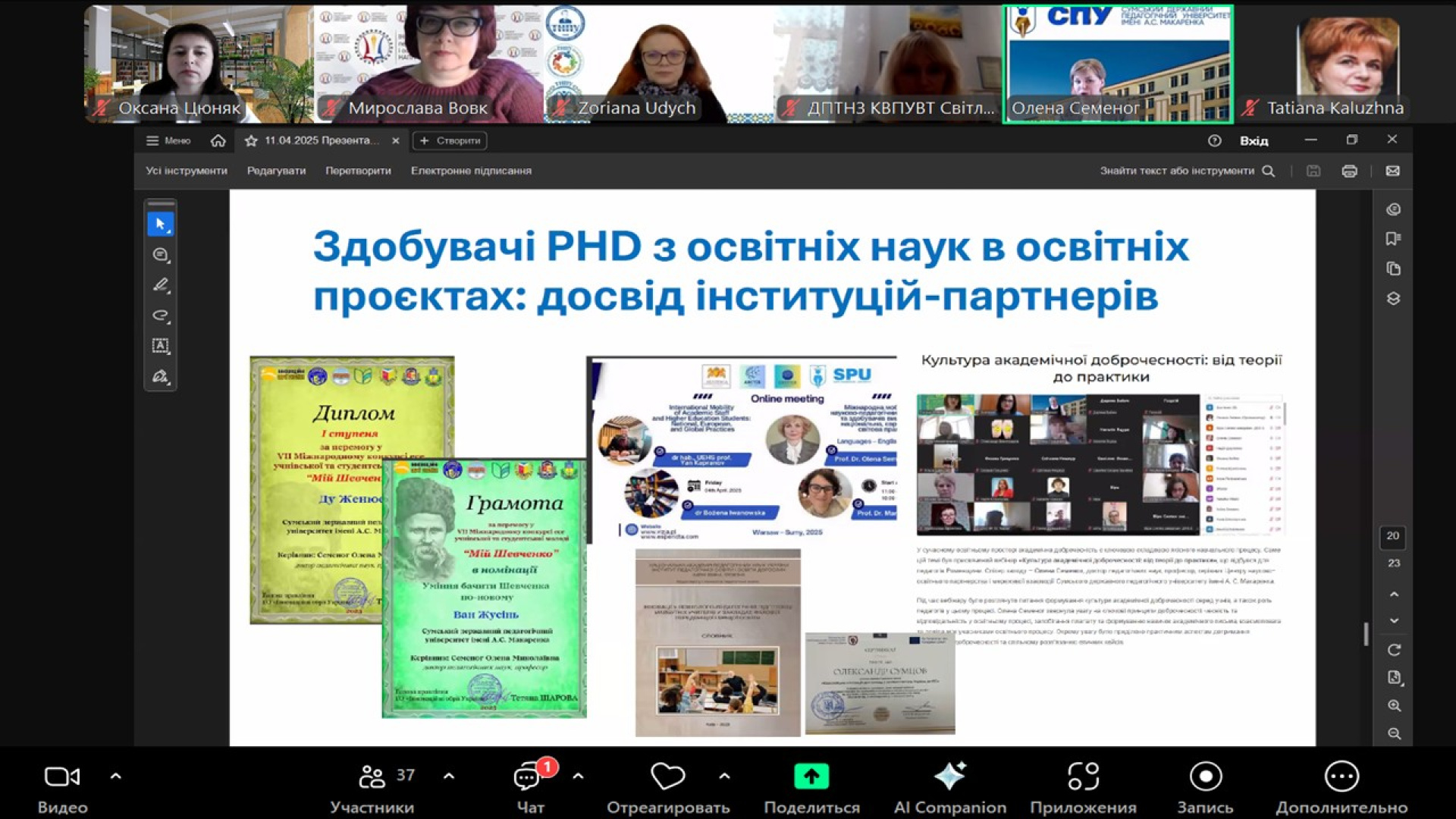Open Перетворити menu
1456x819 pixels.
(x=358, y=171)
